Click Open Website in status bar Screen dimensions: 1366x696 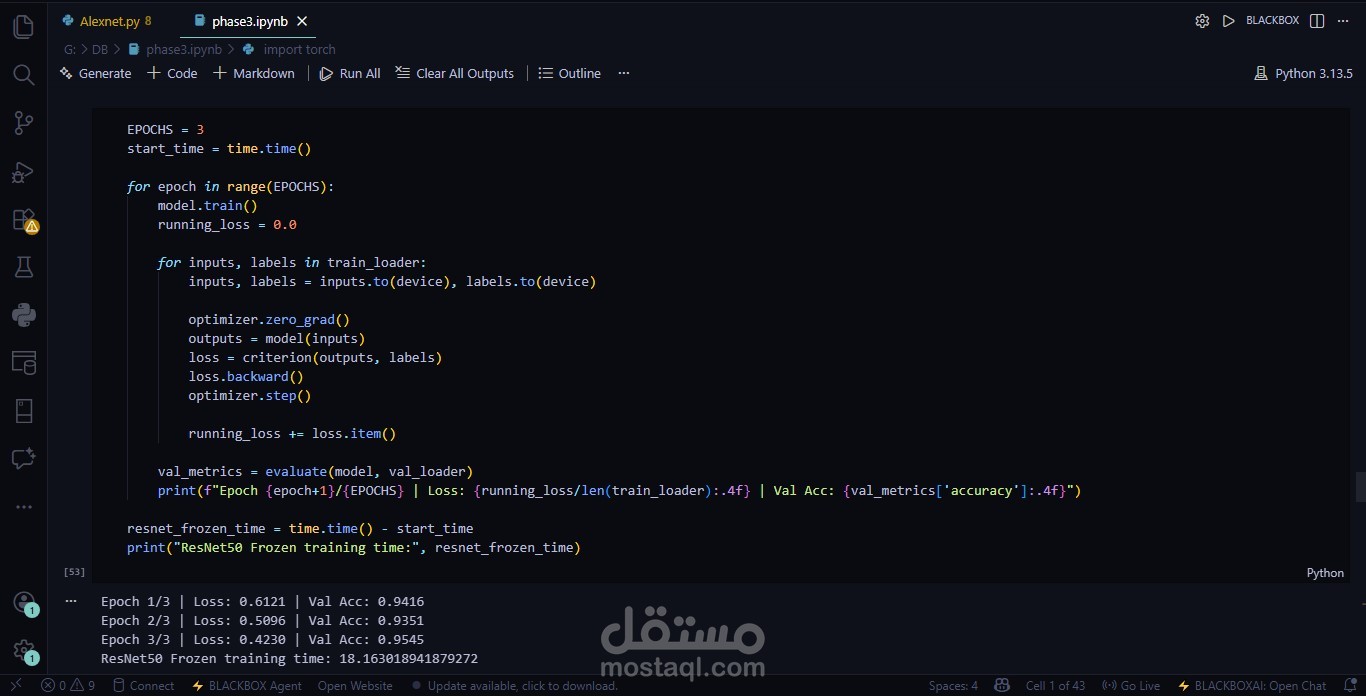[355, 686]
